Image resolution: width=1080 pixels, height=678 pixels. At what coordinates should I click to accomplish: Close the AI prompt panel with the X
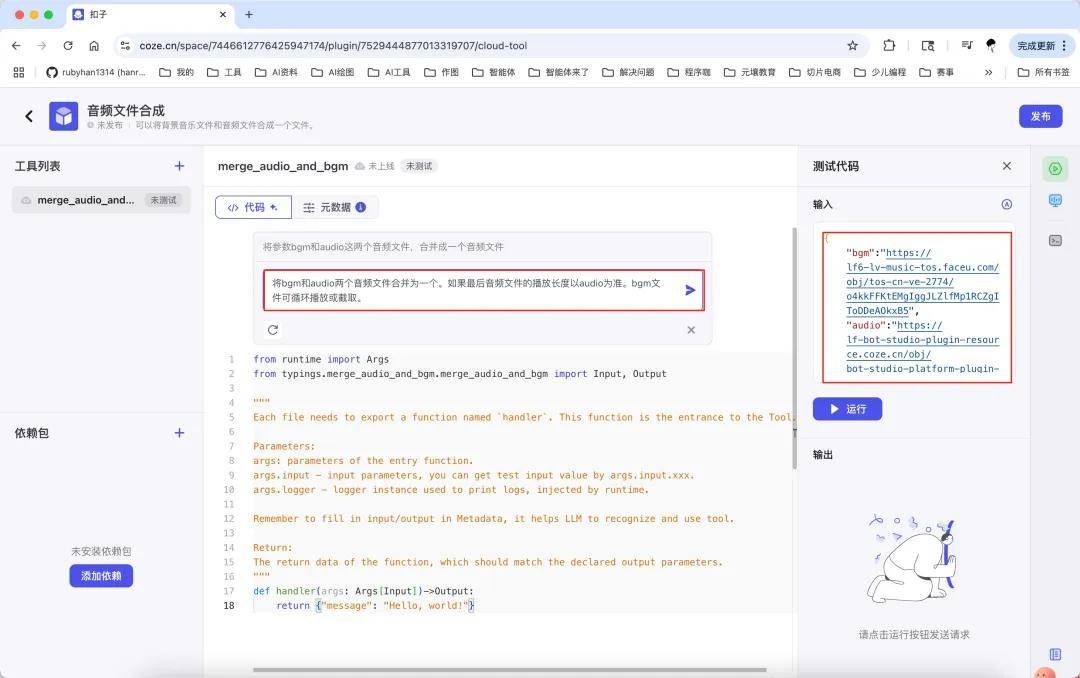pyautogui.click(x=691, y=330)
